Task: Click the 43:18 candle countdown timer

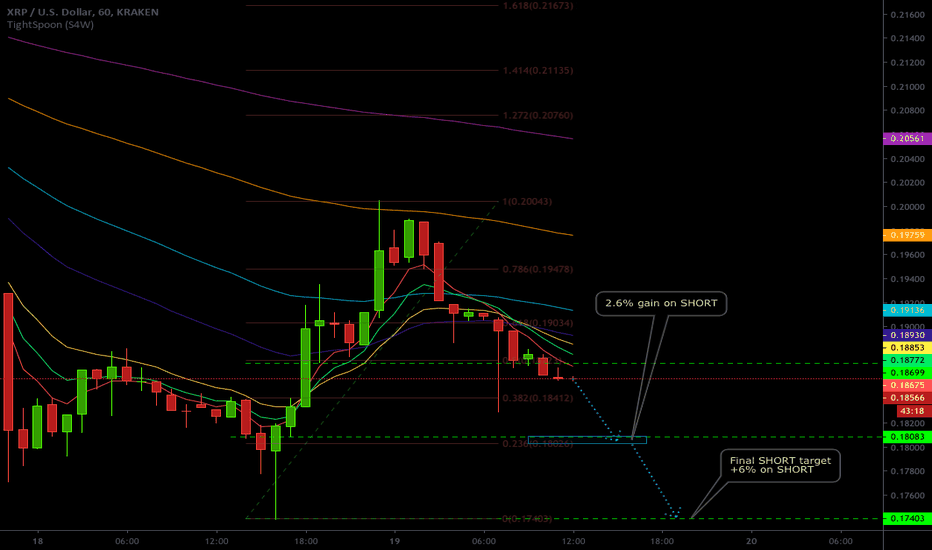Action: [912, 411]
